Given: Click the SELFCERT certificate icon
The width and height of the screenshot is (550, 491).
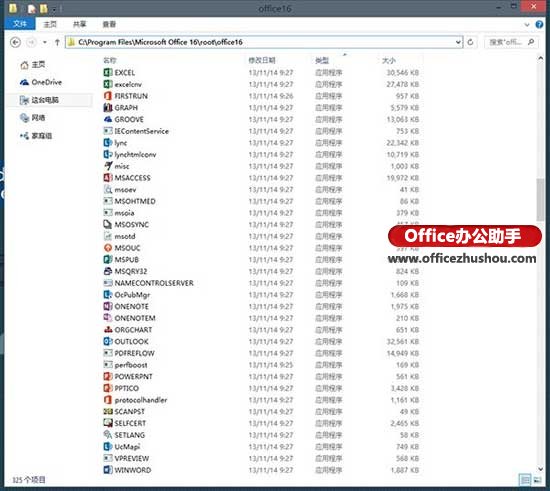Looking at the screenshot, I should click(x=108, y=423).
